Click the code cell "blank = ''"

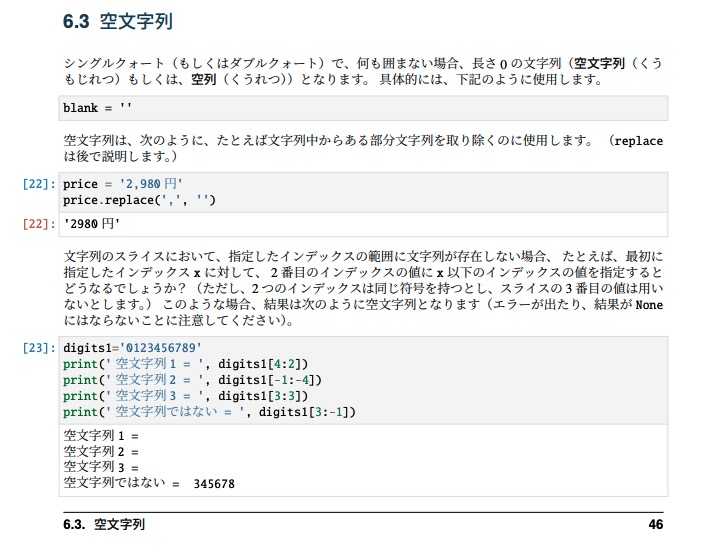(x=363, y=108)
